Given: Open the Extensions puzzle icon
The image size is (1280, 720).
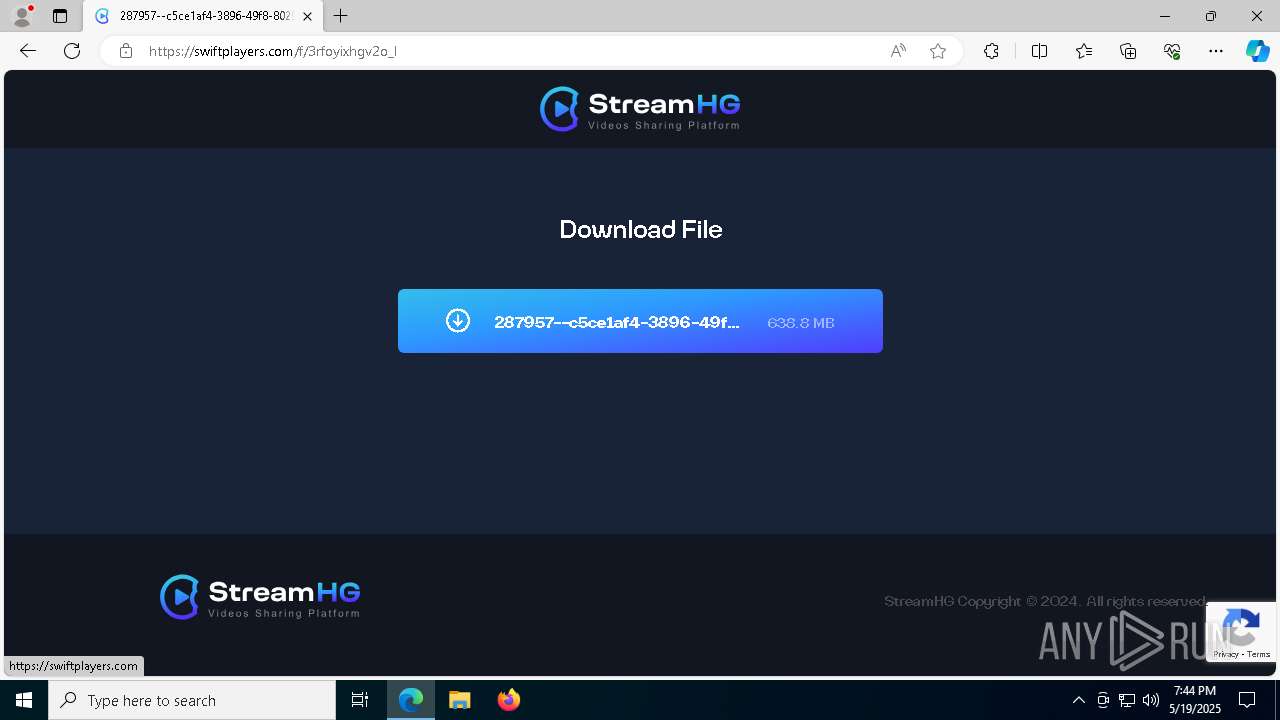Looking at the screenshot, I should click(991, 51).
